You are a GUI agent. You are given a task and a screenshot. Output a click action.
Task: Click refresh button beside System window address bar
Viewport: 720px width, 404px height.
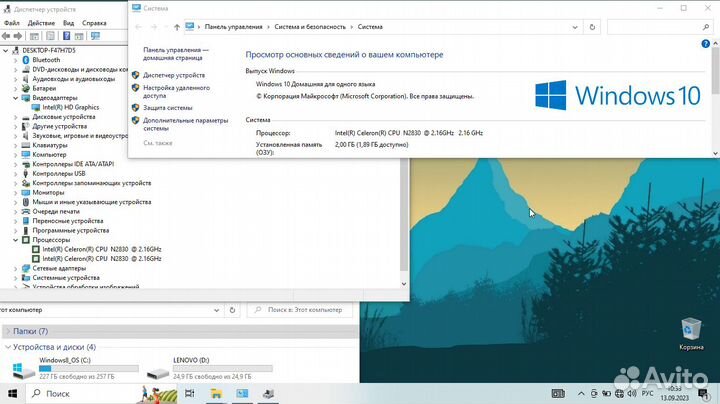click(x=592, y=27)
